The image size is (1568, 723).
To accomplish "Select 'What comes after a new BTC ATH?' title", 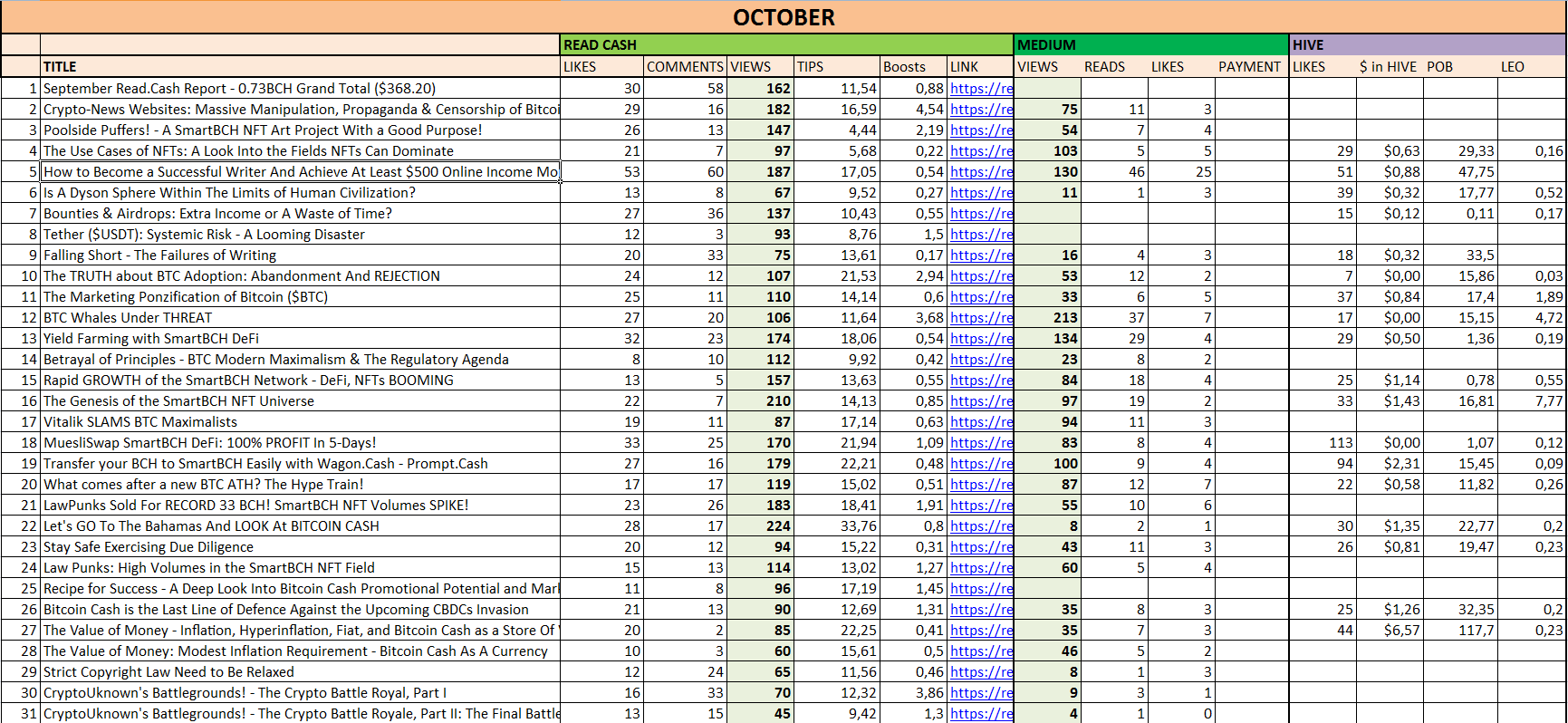I will [300, 485].
